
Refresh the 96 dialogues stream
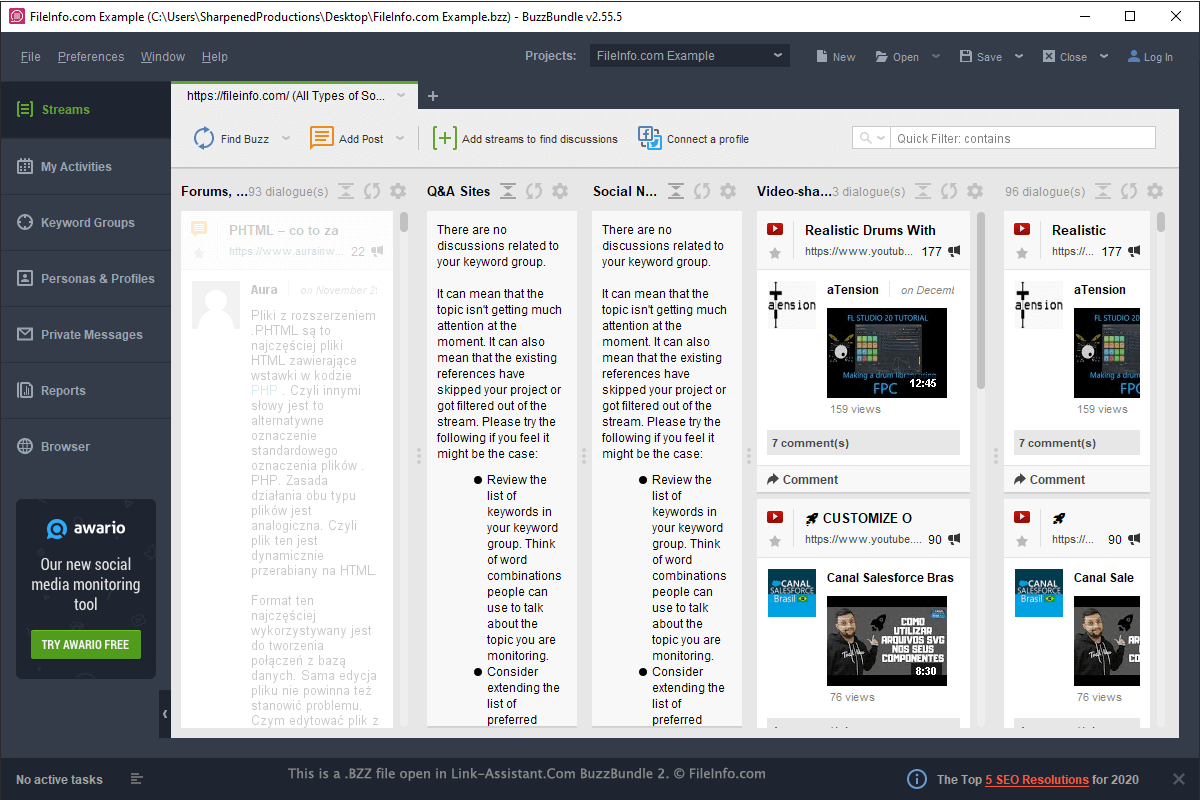1129,191
